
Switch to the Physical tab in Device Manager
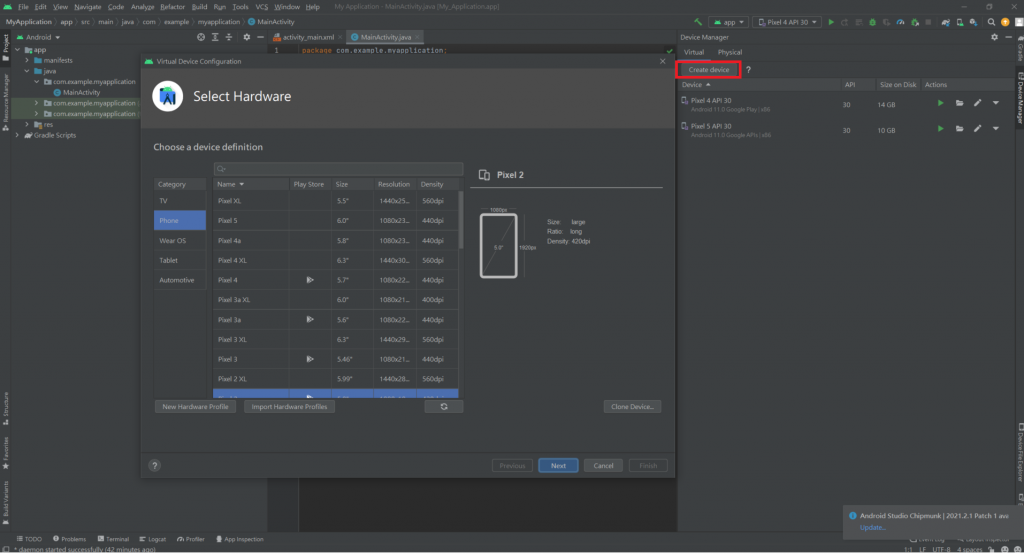[729, 52]
